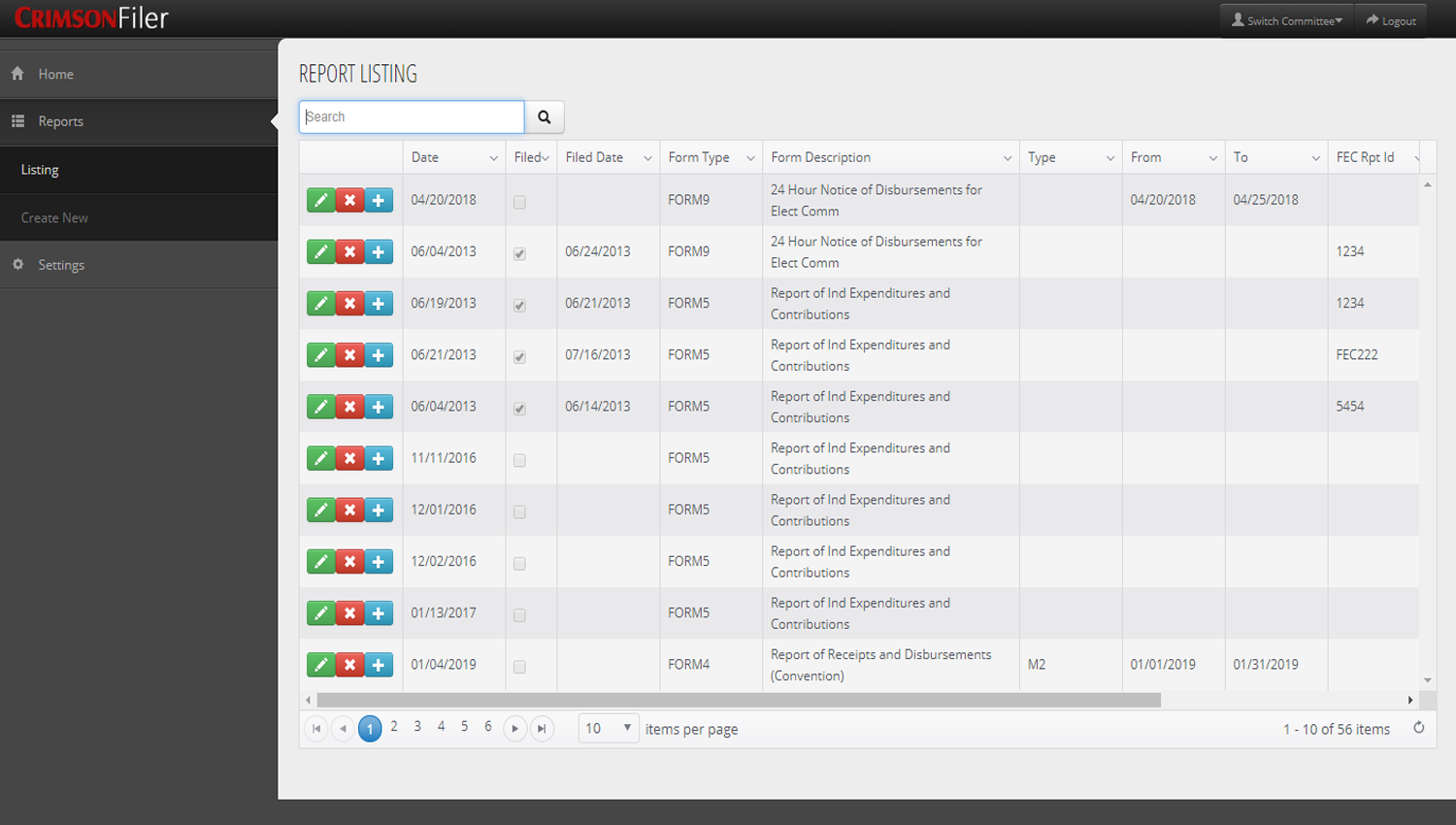The image size is (1456, 825).
Task: Click the plus icon on the 01/13/2017 row
Action: point(379,612)
